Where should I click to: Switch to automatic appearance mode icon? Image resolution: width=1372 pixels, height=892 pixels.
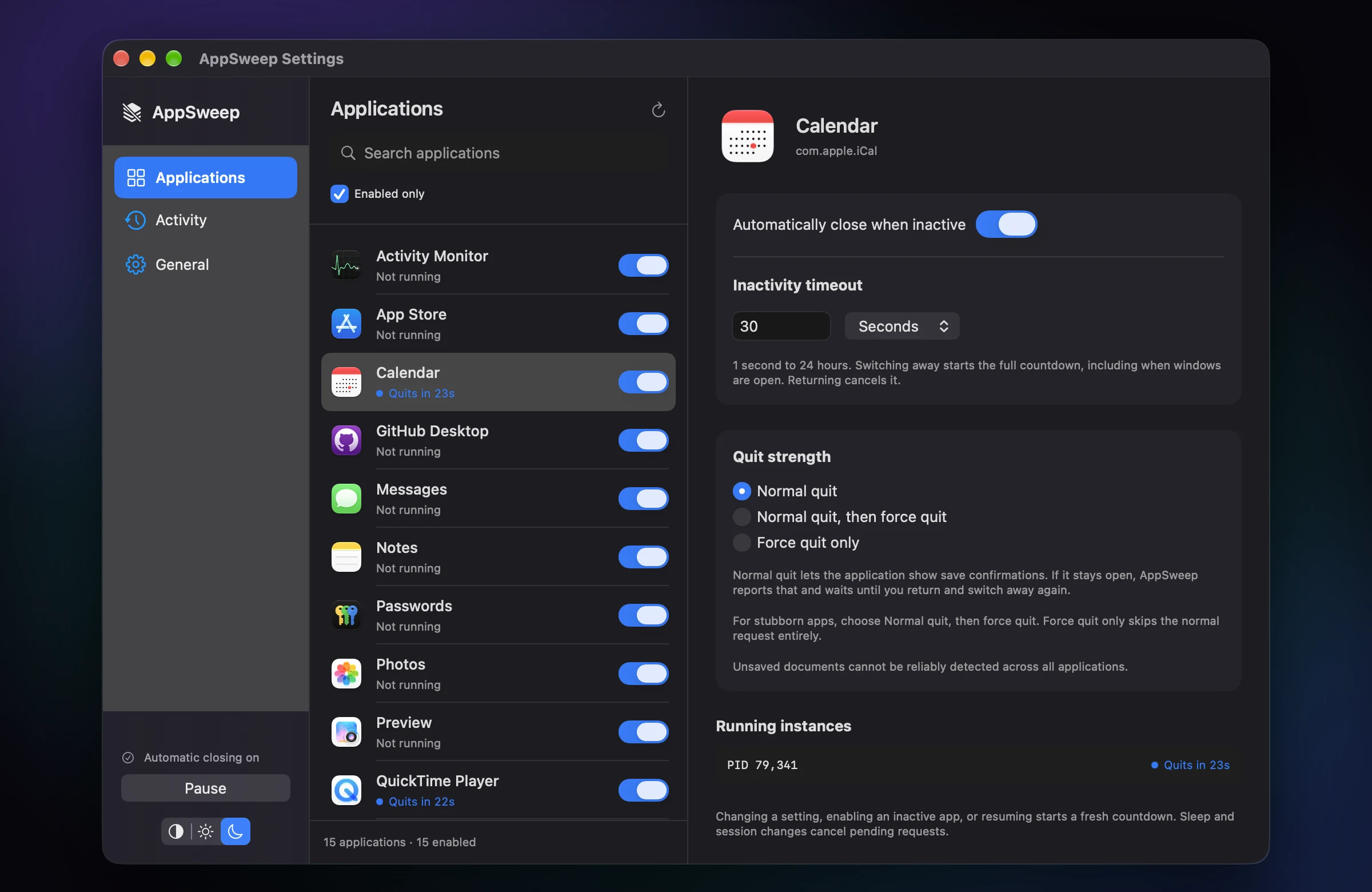(x=176, y=831)
